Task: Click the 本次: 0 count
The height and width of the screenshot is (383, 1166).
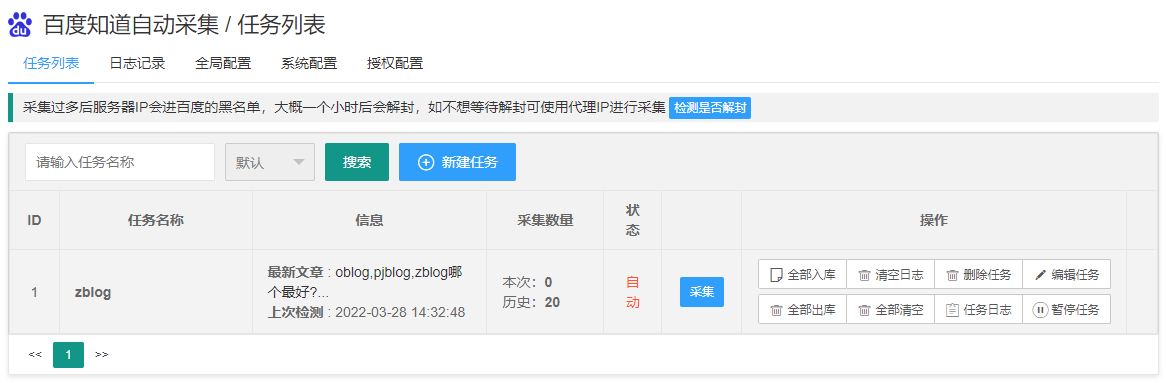Action: coord(528,282)
